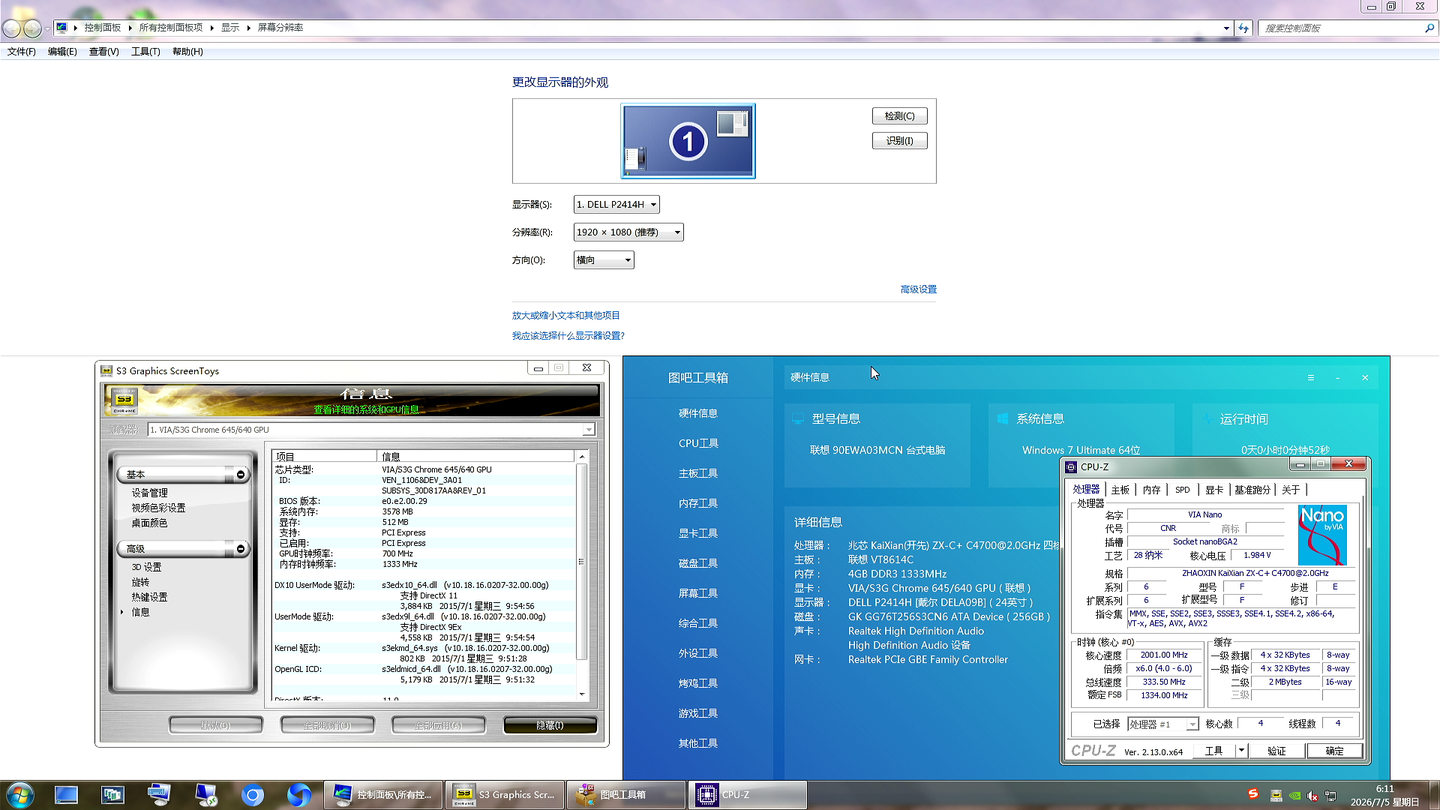Open the 方向 横向 dropdown

[604, 260]
